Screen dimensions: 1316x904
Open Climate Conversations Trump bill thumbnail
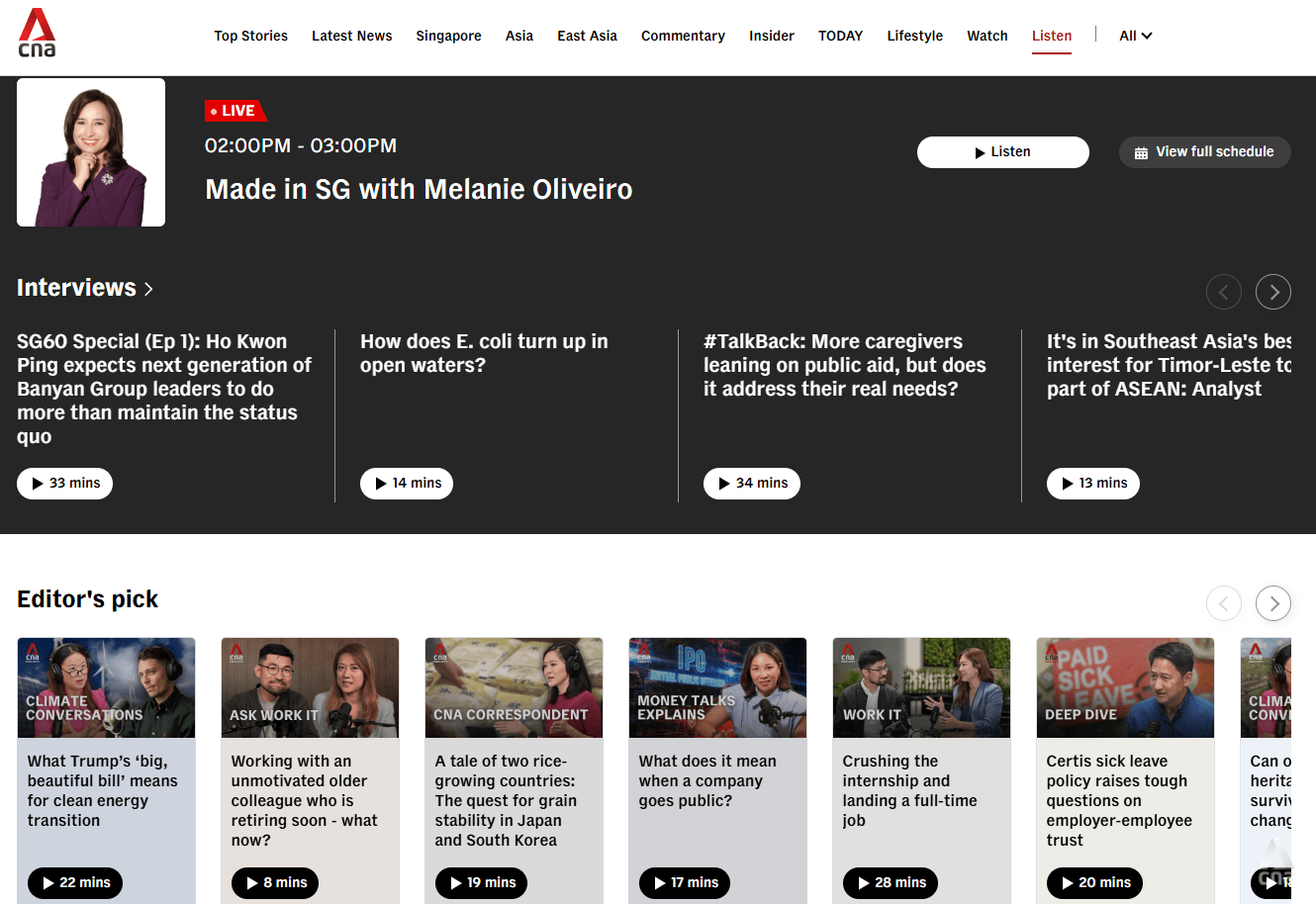click(106, 687)
